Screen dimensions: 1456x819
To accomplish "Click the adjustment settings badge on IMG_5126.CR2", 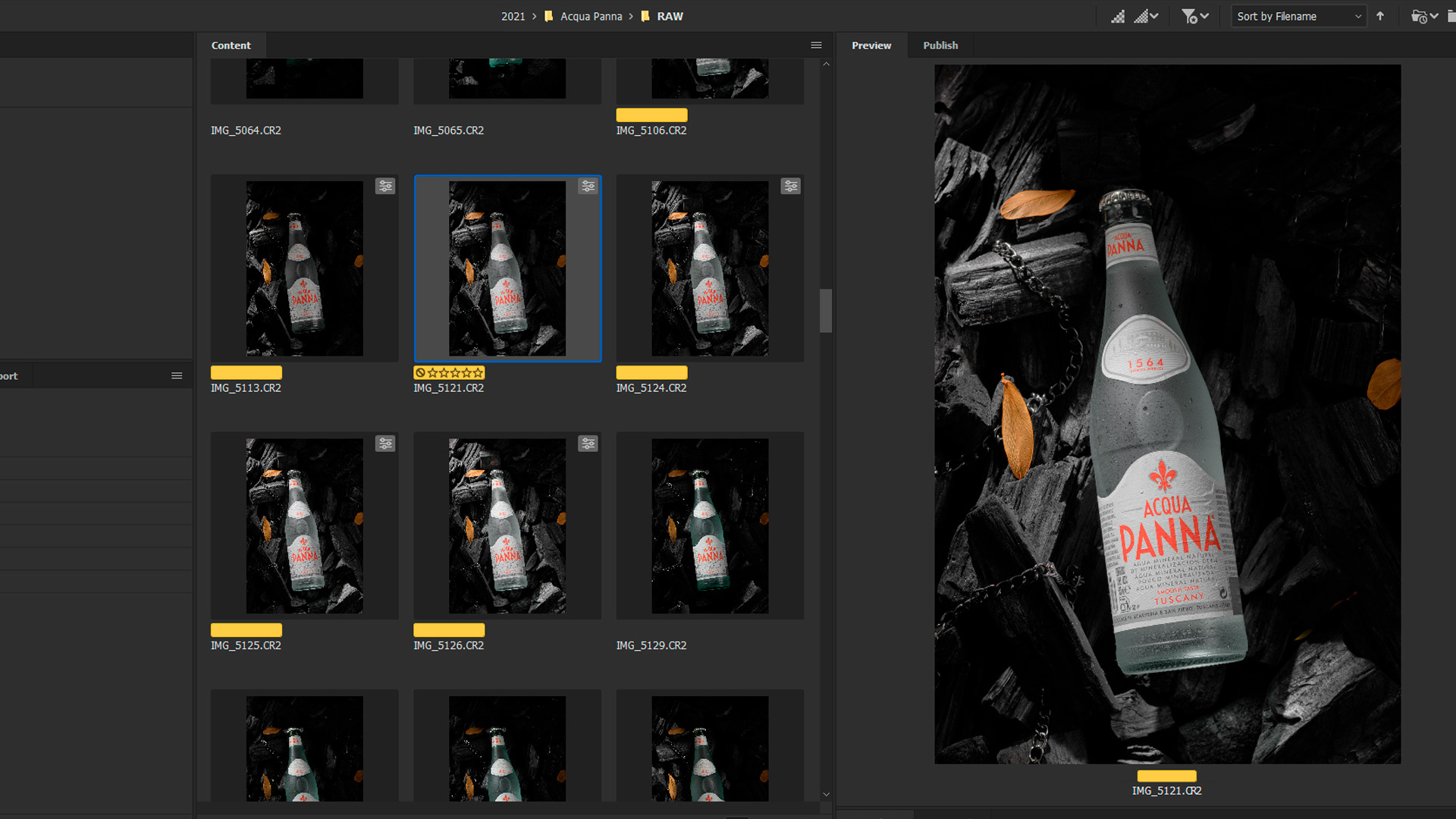I will coord(588,444).
